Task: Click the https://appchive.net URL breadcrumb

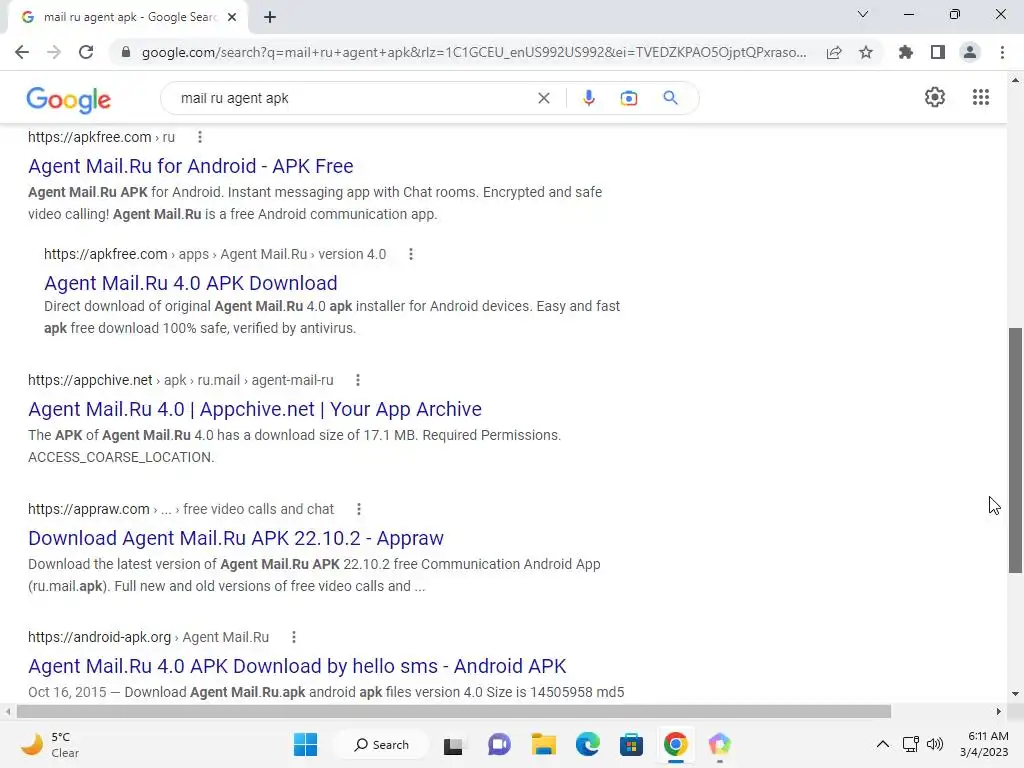Action: 90,380
